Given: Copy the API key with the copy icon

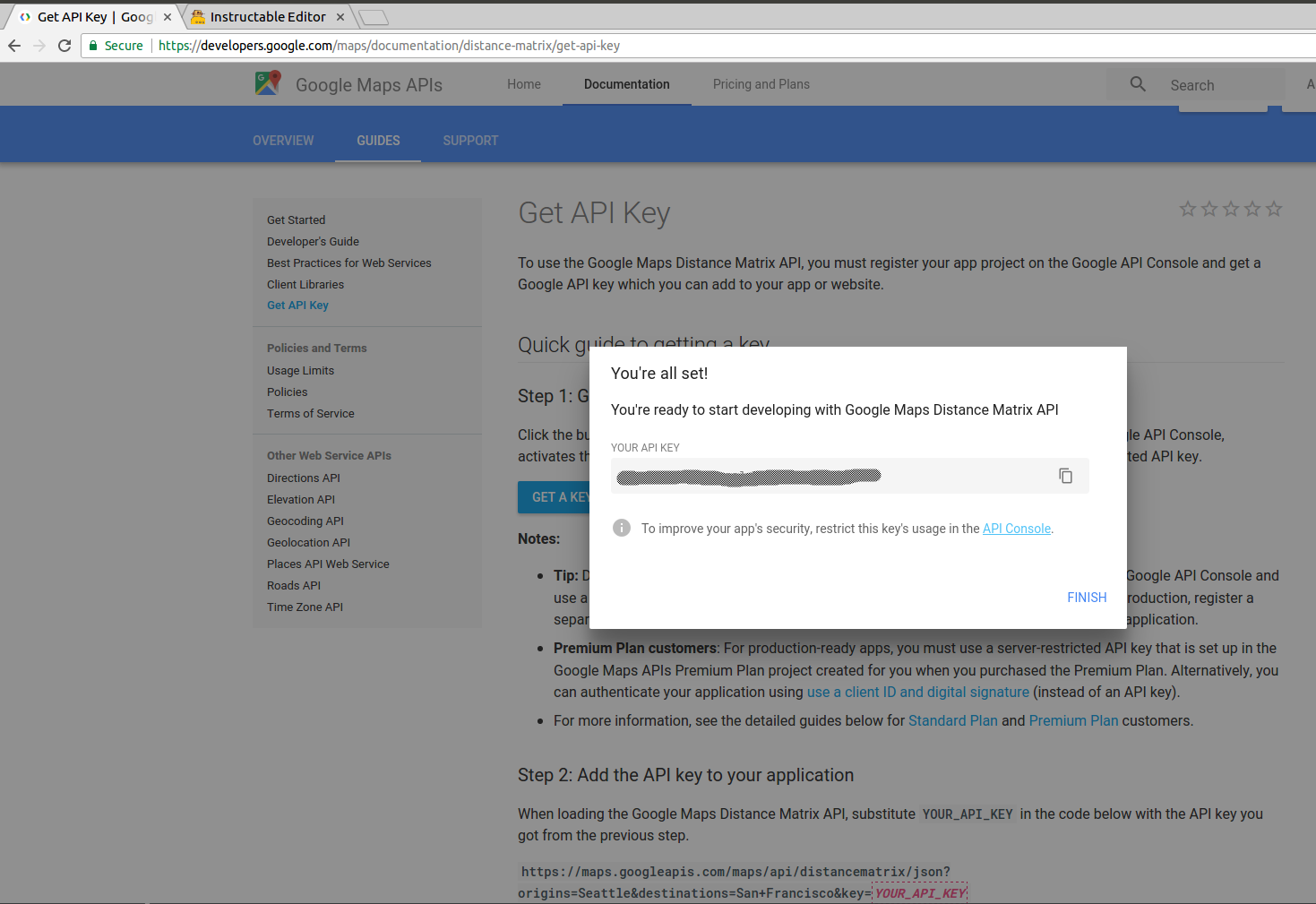Looking at the screenshot, I should [x=1065, y=476].
